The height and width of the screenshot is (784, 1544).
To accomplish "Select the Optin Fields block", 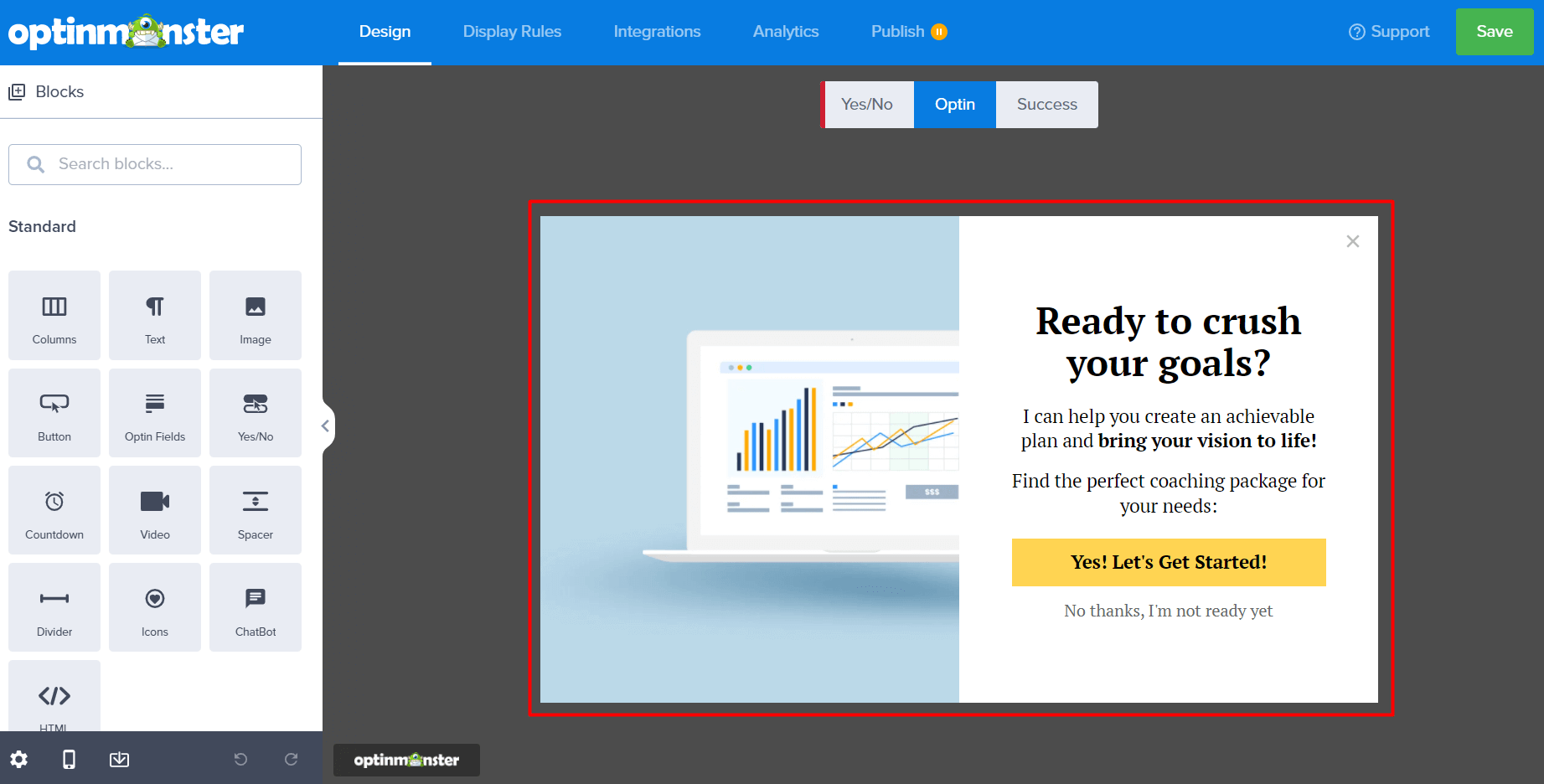I will point(155,413).
